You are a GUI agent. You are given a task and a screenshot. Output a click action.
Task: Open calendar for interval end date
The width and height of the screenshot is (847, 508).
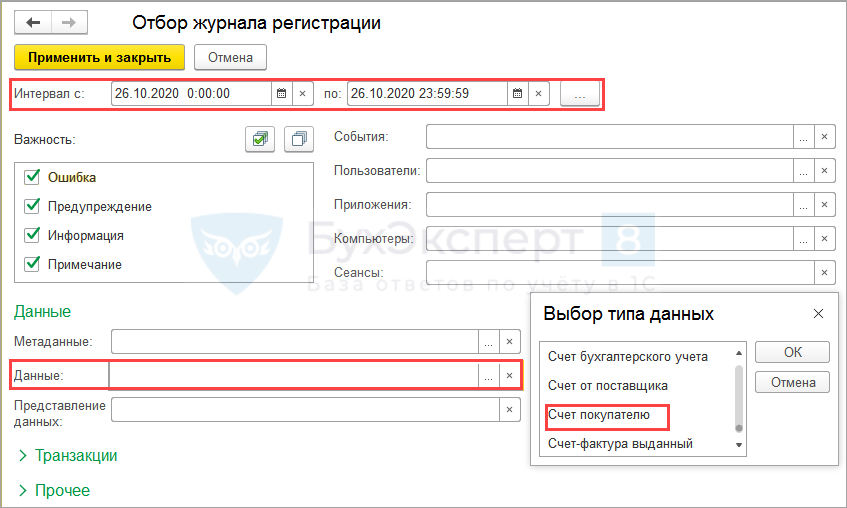pos(517,93)
